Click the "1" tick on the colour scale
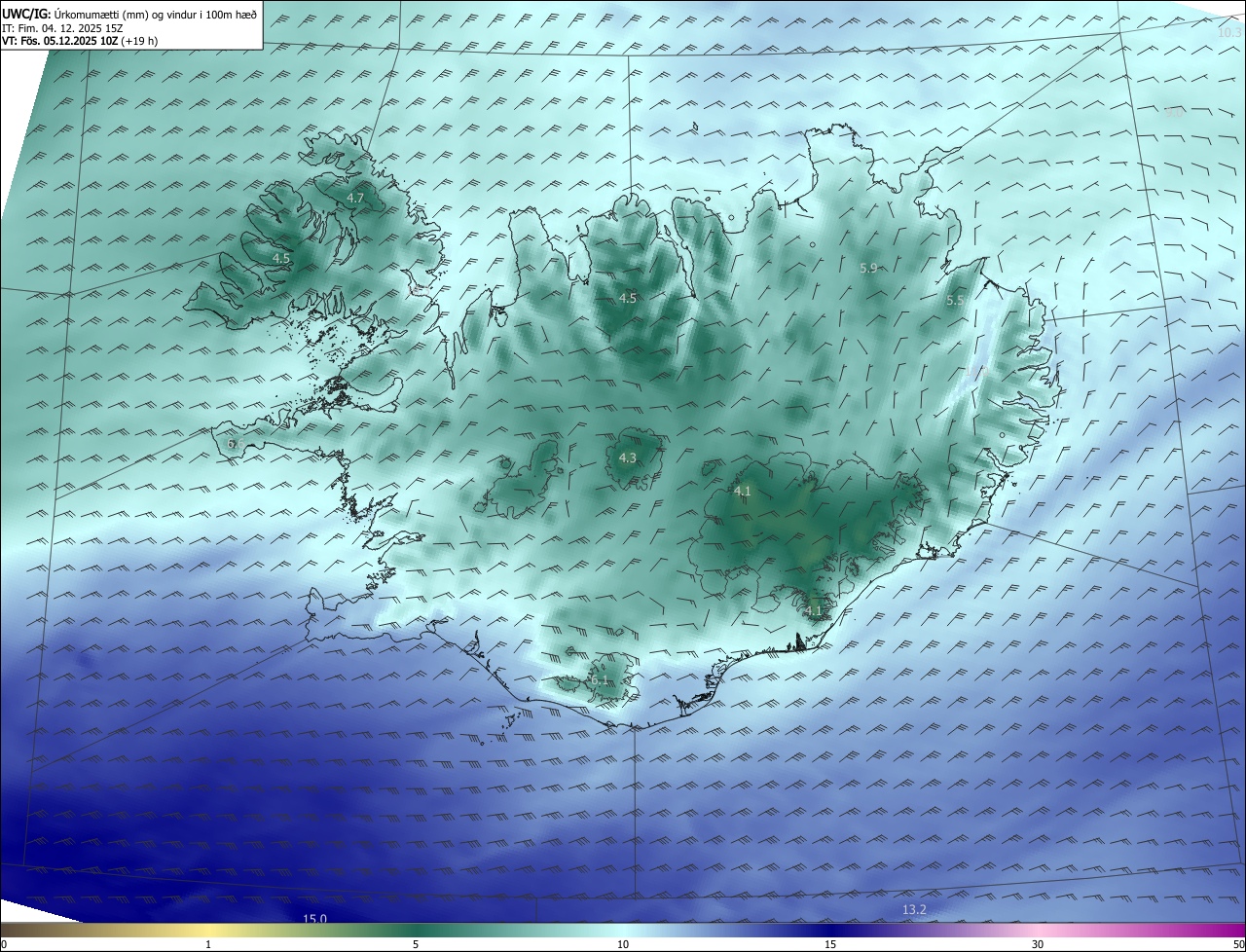This screenshot has height=952, width=1246. pyautogui.click(x=208, y=944)
